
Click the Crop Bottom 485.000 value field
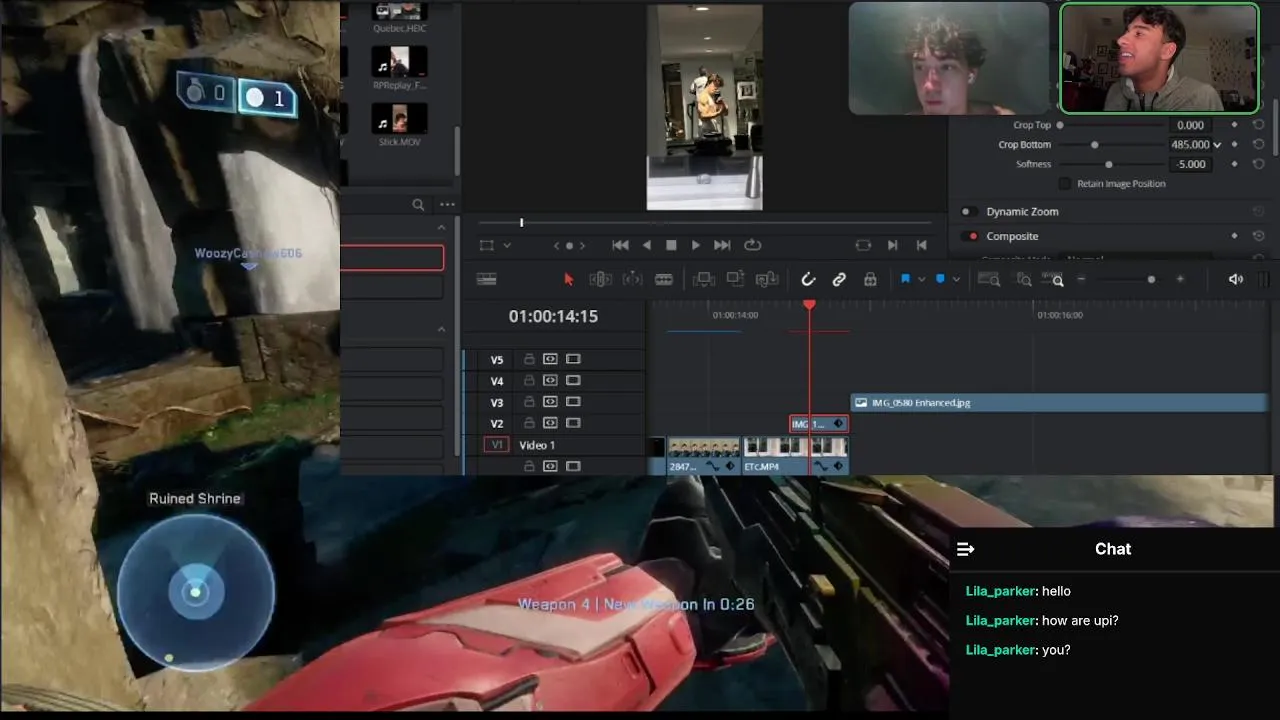coord(1190,145)
